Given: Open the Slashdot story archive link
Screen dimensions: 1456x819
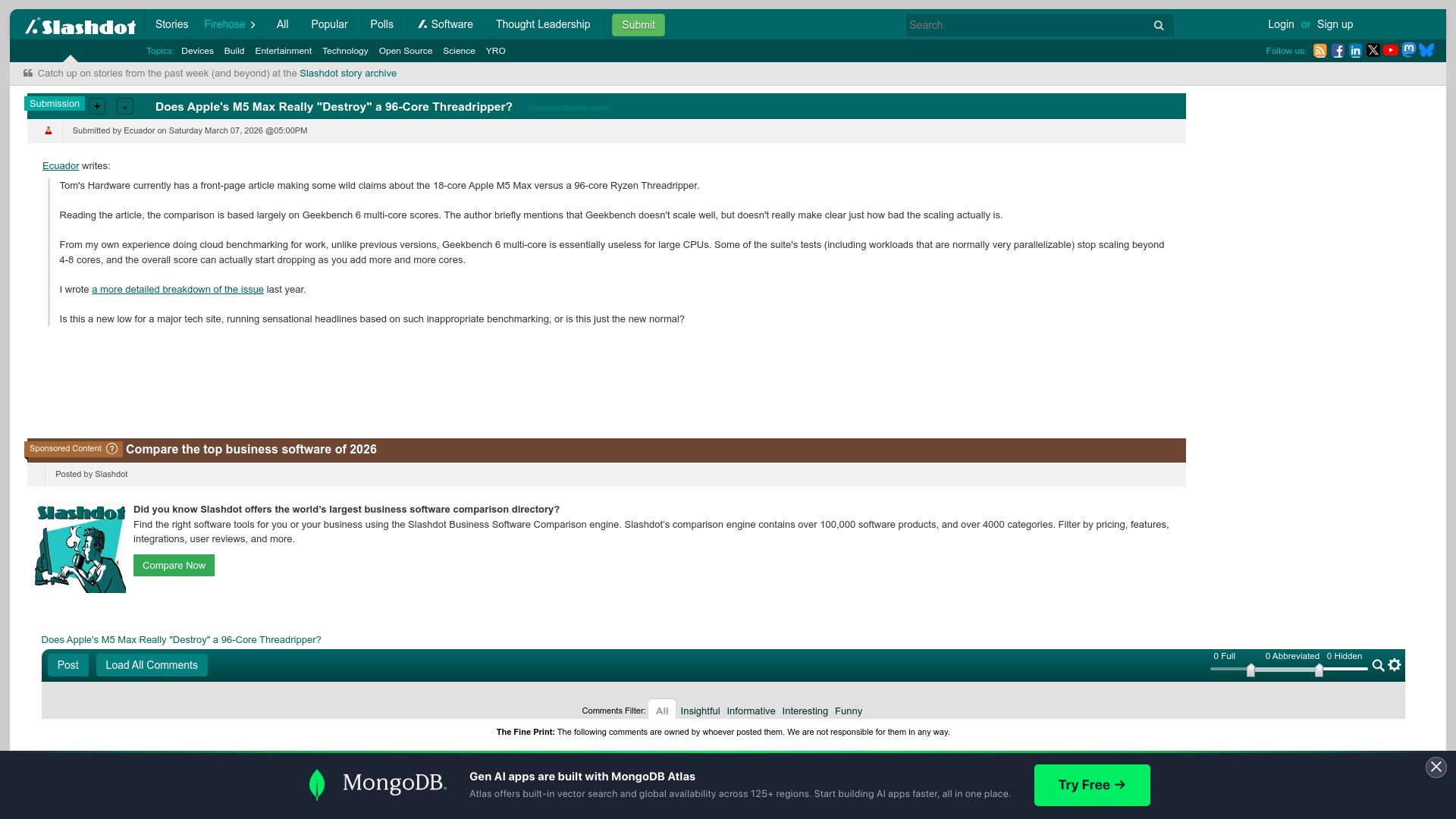Looking at the screenshot, I should tap(348, 74).
